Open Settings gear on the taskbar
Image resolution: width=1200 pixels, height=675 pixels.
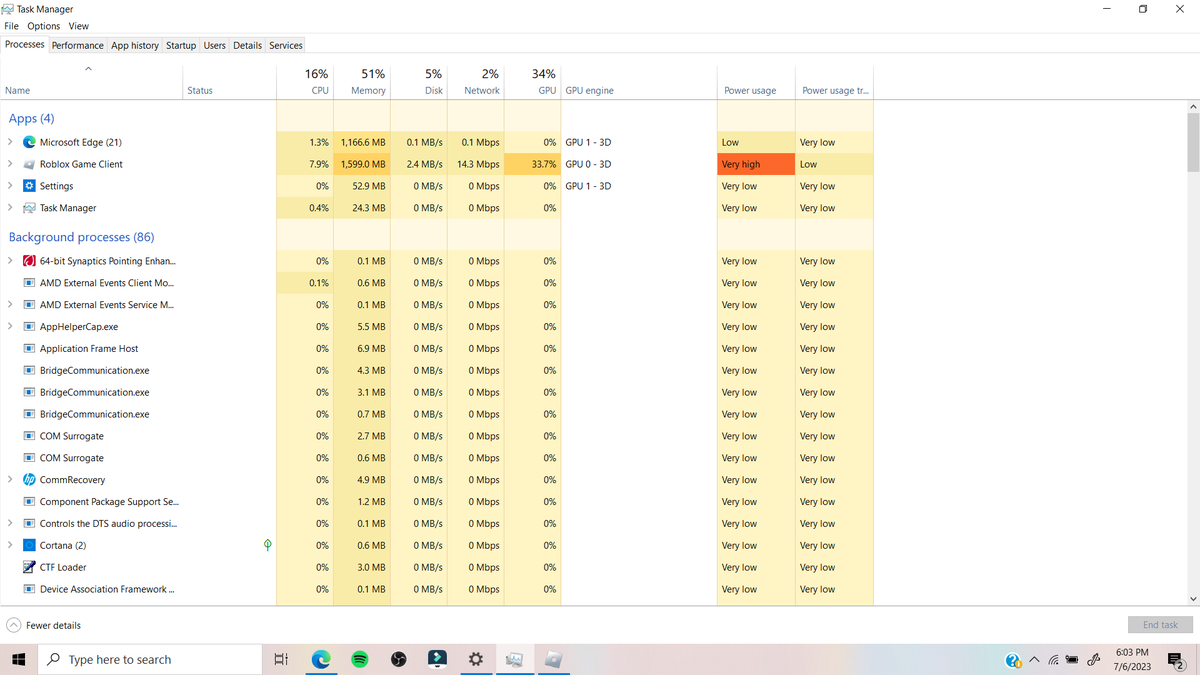pyautogui.click(x=476, y=659)
